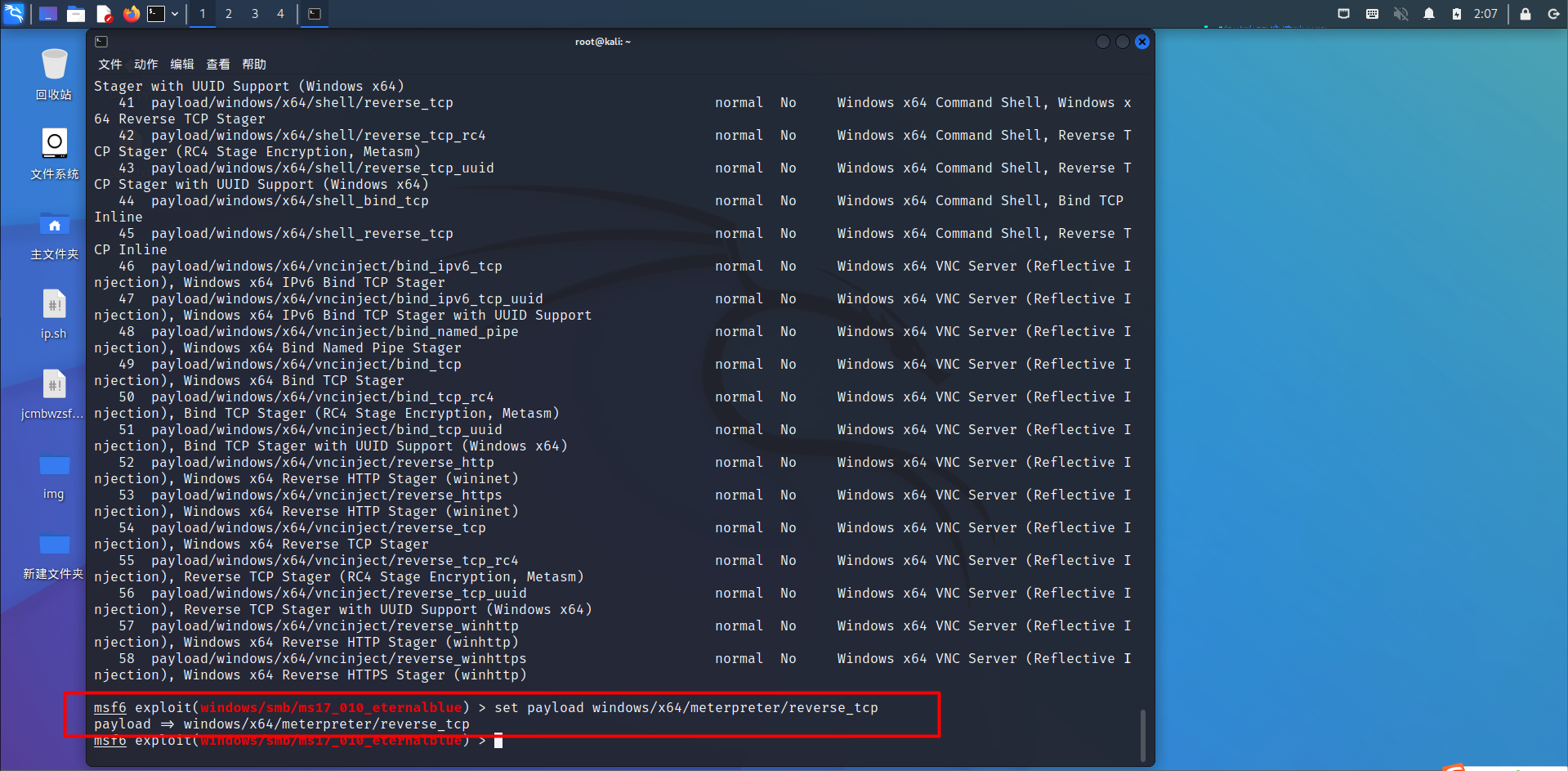Image resolution: width=1568 pixels, height=771 pixels.
Task: Close the root@kali terminal window
Action: click(x=1142, y=42)
